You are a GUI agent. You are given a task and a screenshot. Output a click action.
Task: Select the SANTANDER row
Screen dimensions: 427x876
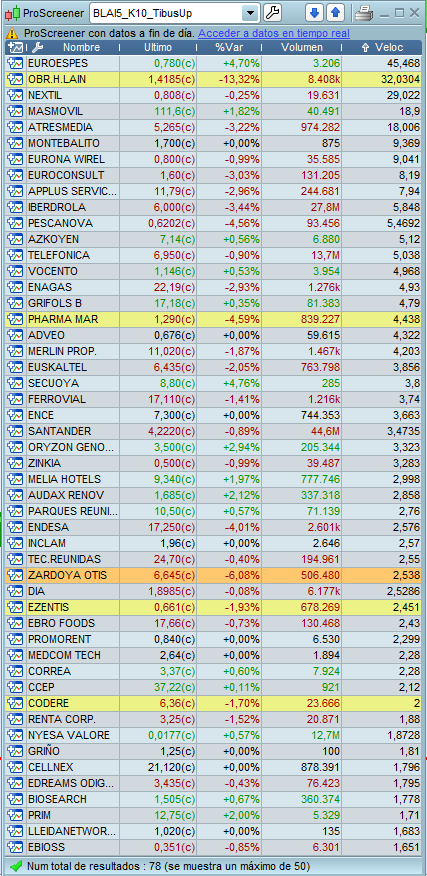pyautogui.click(x=214, y=431)
